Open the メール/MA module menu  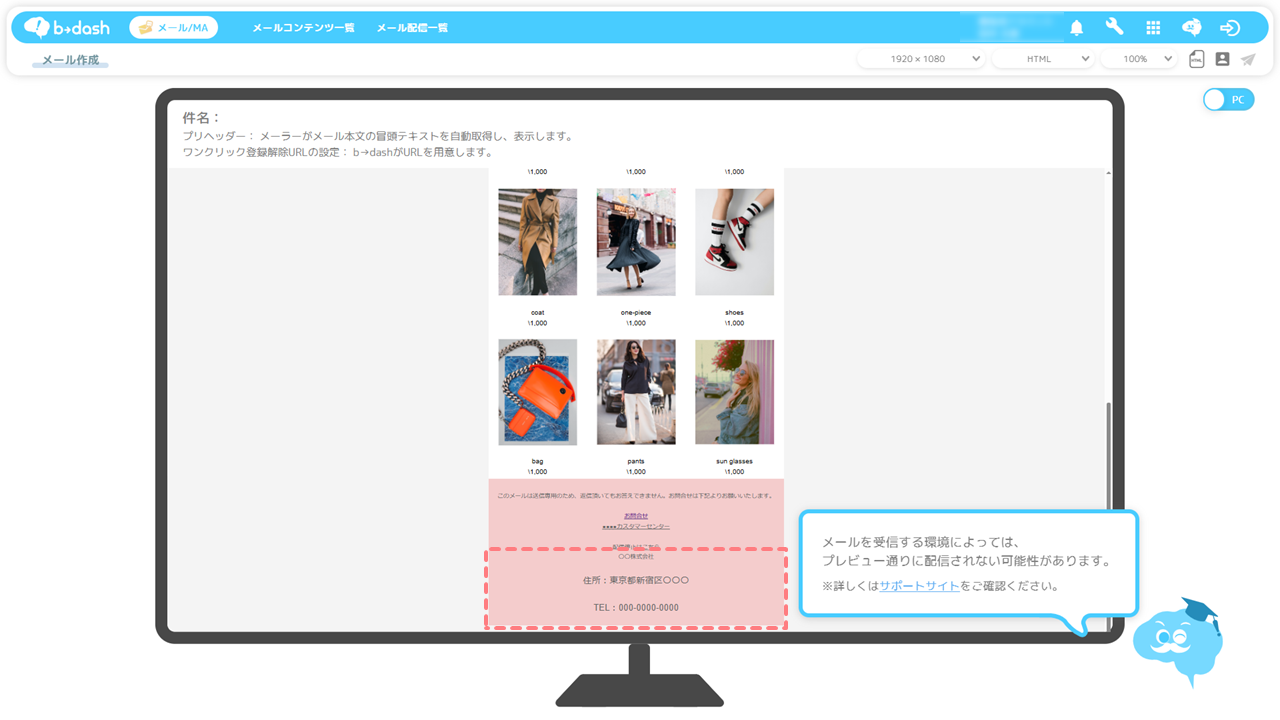click(x=174, y=28)
